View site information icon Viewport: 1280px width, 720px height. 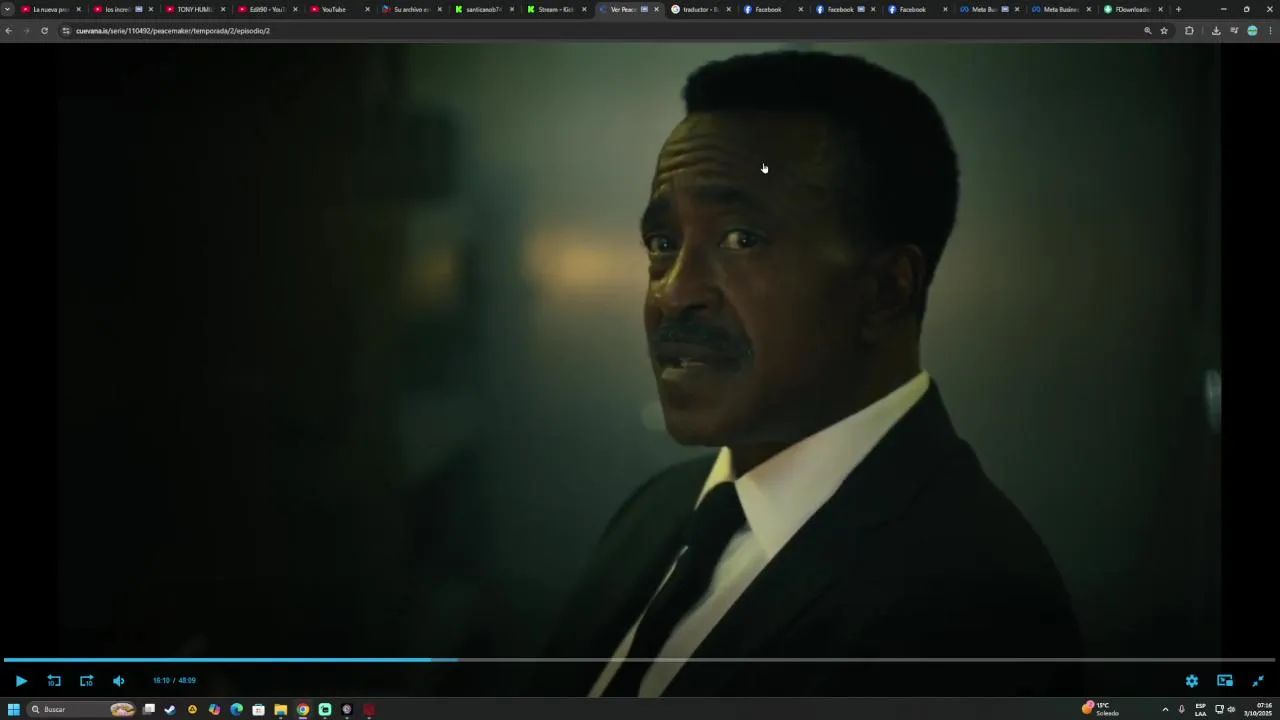pyautogui.click(x=66, y=31)
